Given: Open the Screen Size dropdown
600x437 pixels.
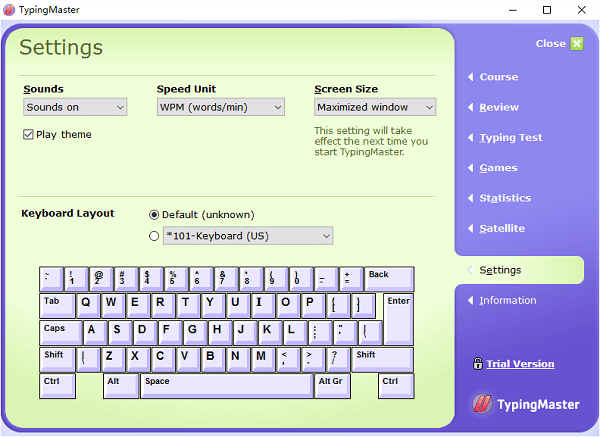Looking at the screenshot, I should (x=375, y=107).
